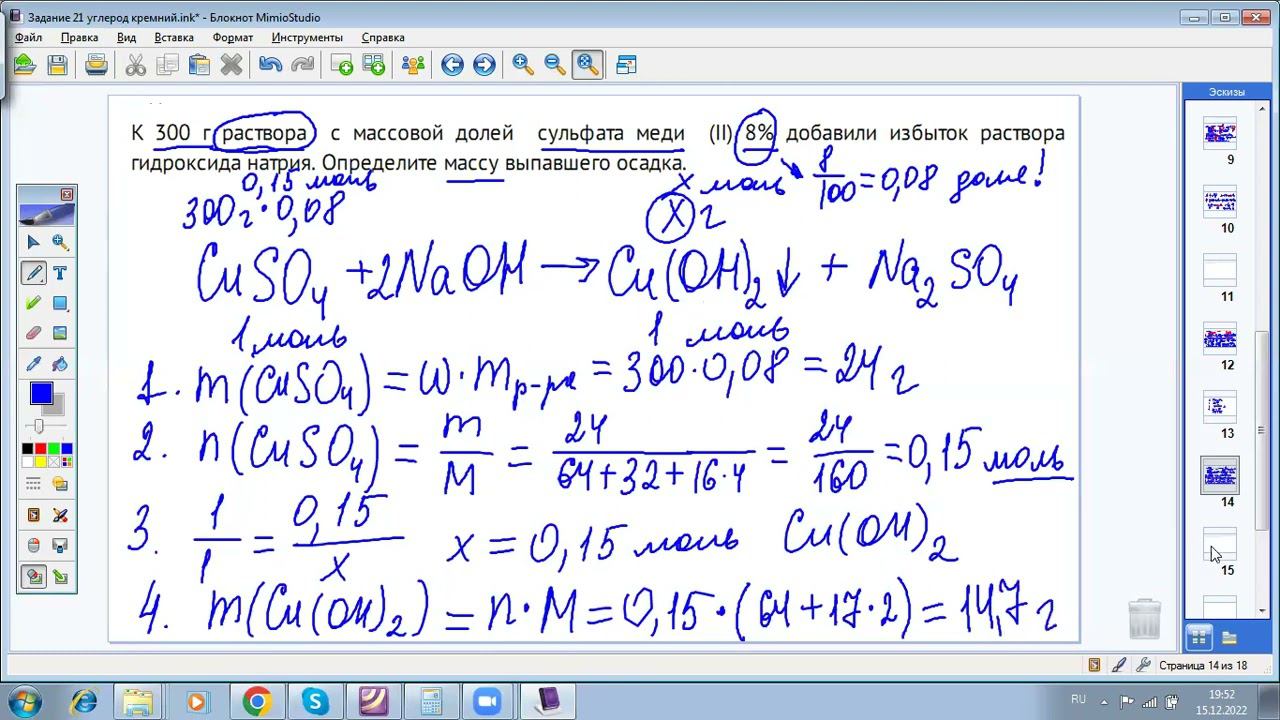Open the line style options
This screenshot has height=720, width=1280.
(x=34, y=485)
